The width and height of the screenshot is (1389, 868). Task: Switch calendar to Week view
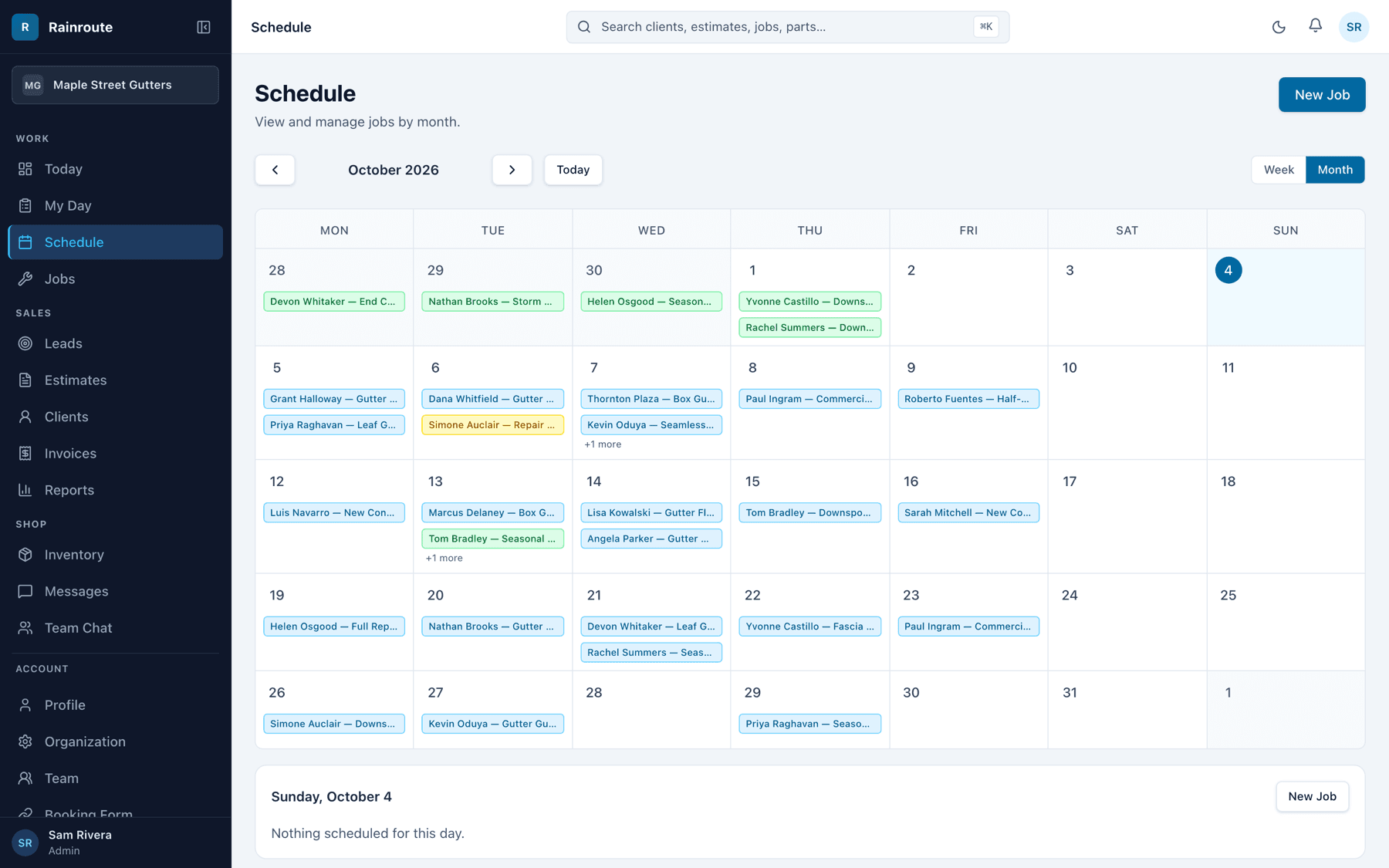click(1279, 170)
